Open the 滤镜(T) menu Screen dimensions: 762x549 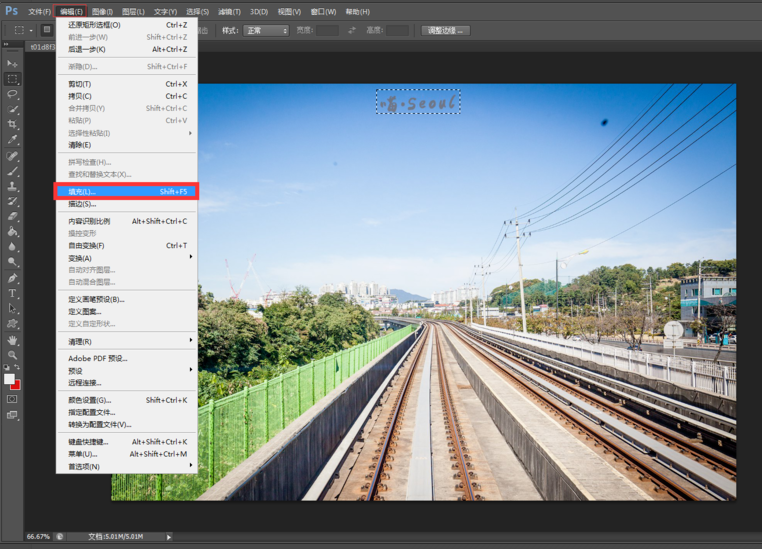click(230, 12)
